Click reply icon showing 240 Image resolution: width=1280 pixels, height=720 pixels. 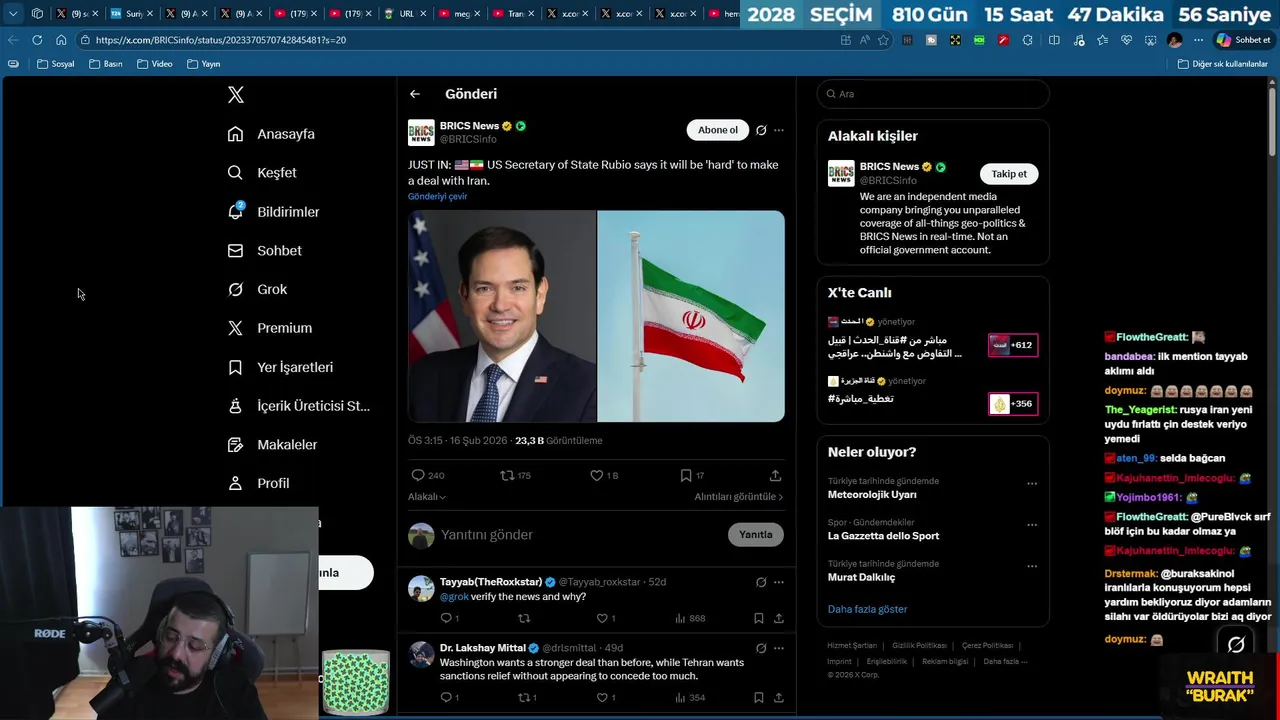tap(428, 476)
